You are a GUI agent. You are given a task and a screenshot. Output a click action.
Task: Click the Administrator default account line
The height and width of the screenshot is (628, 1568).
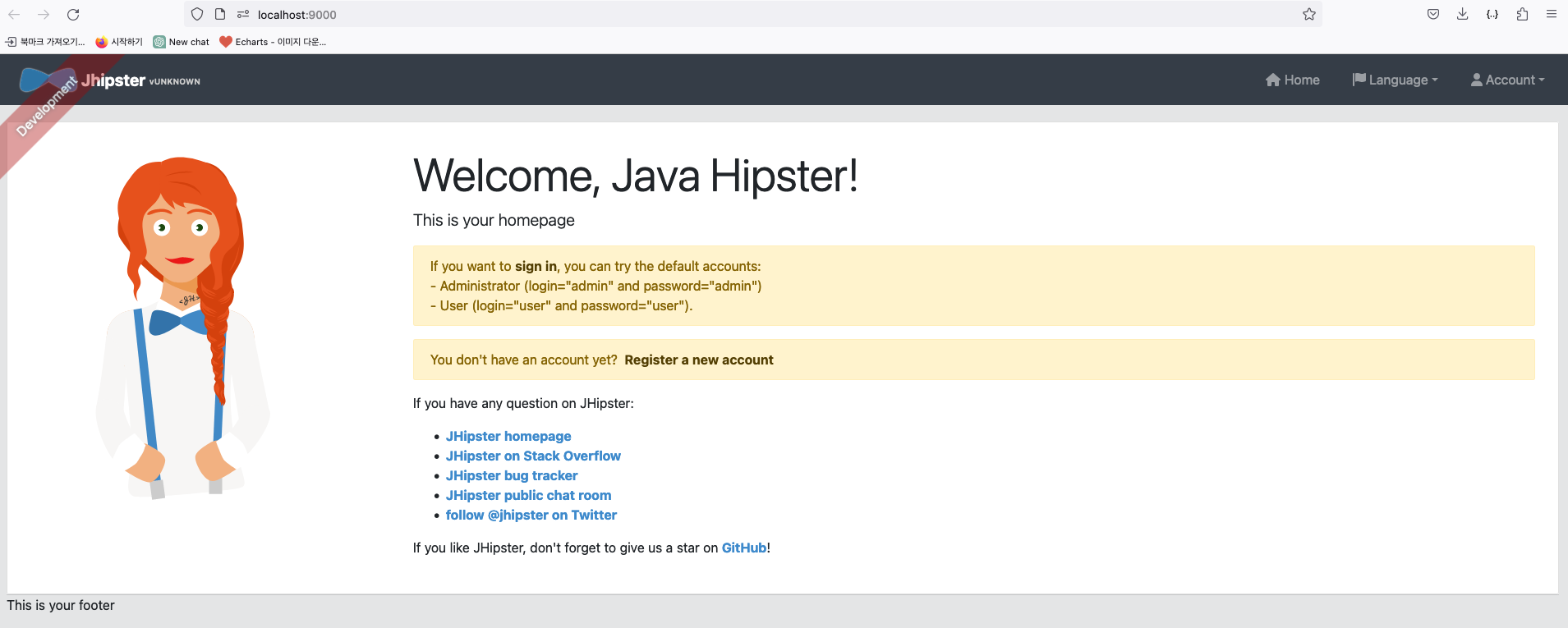pos(595,286)
